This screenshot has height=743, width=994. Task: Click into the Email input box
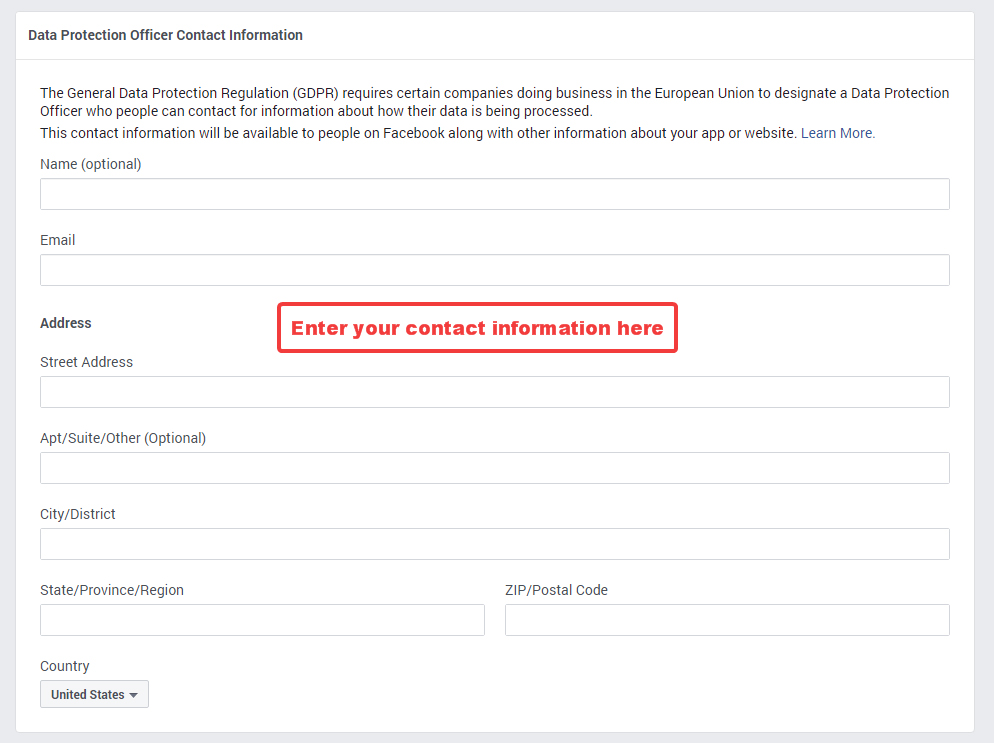[494, 270]
